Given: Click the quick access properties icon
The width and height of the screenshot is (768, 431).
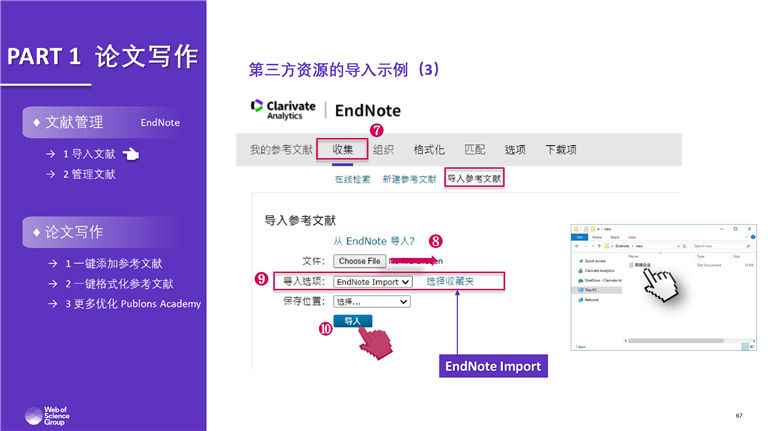Looking at the screenshot, I should tap(586, 229).
